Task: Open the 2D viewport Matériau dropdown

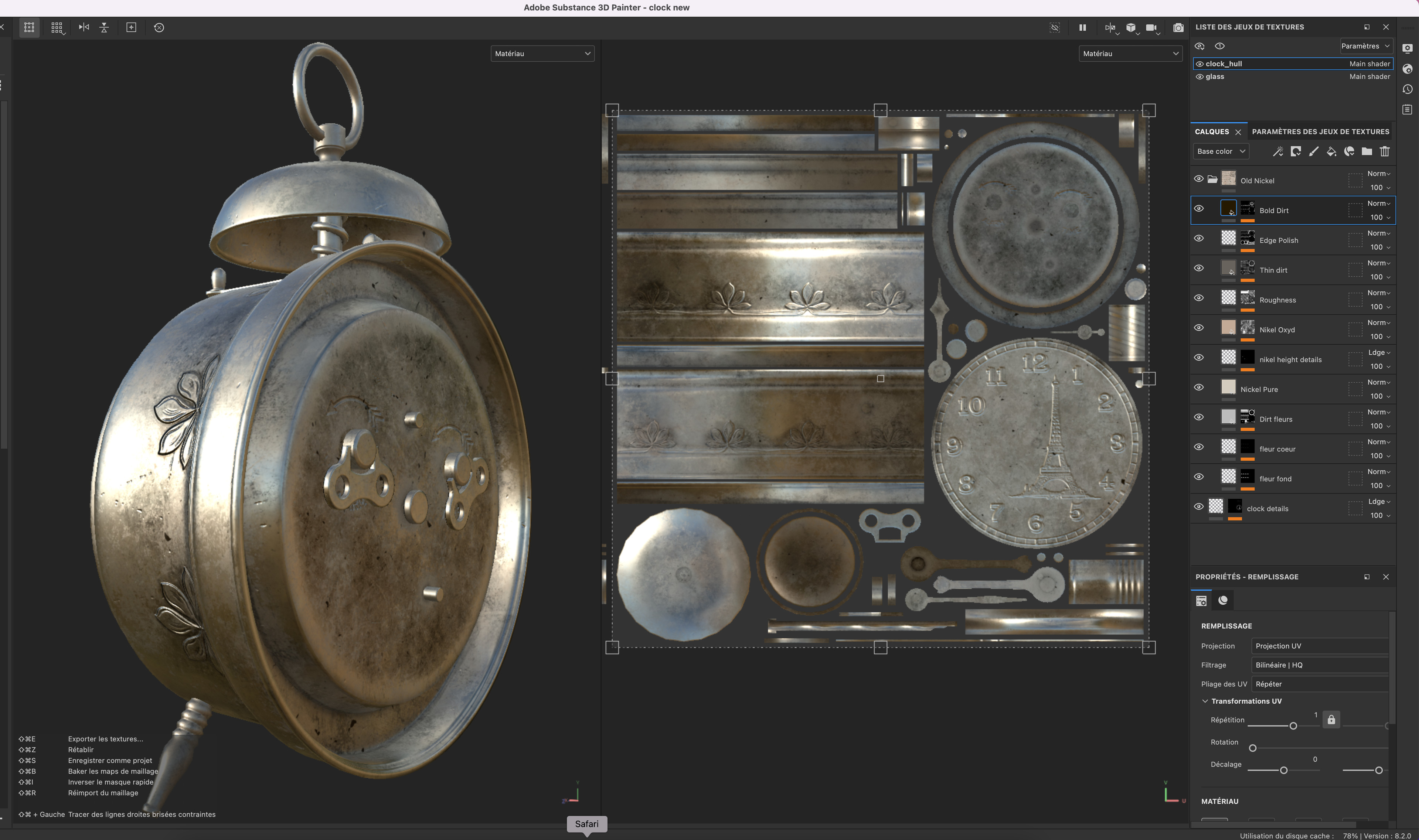Action: (x=1130, y=53)
